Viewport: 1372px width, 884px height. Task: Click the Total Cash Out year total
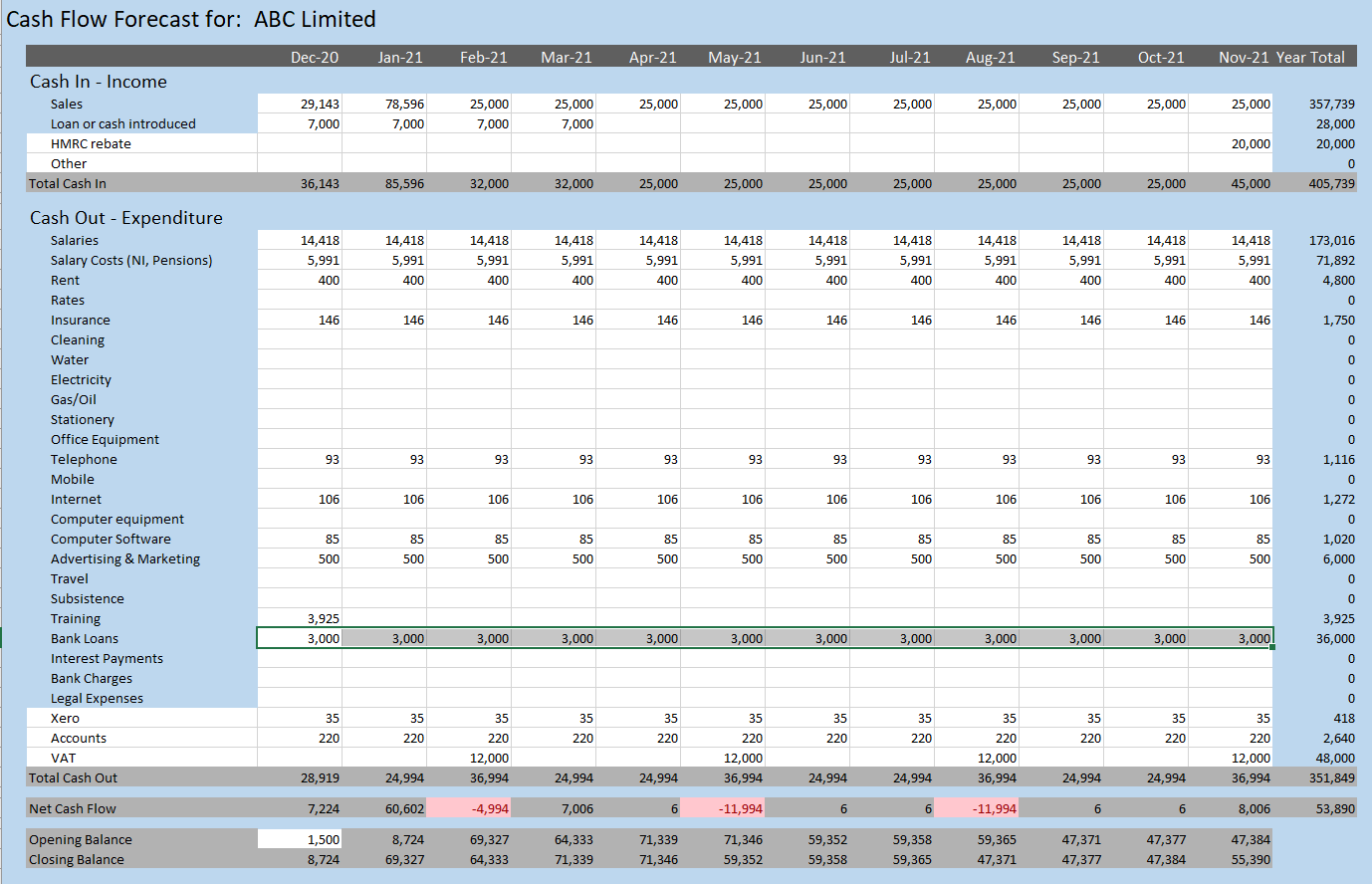click(x=1315, y=777)
